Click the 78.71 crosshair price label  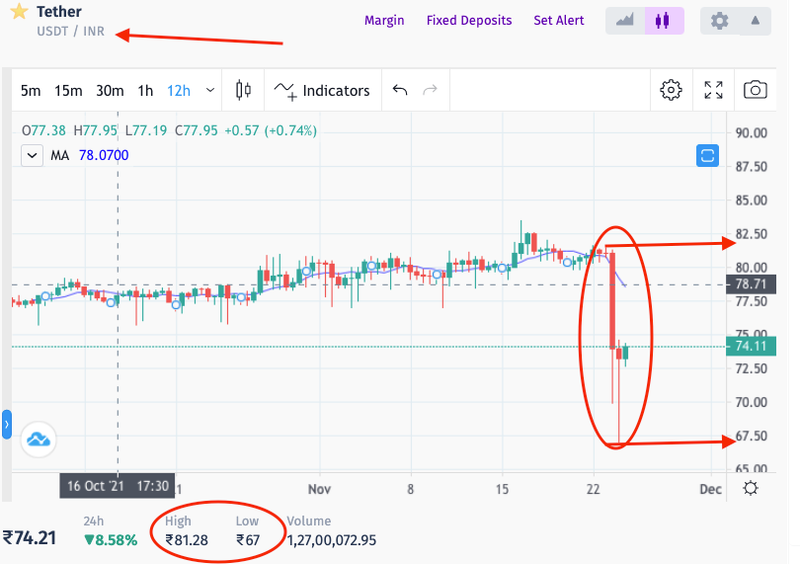pos(751,284)
